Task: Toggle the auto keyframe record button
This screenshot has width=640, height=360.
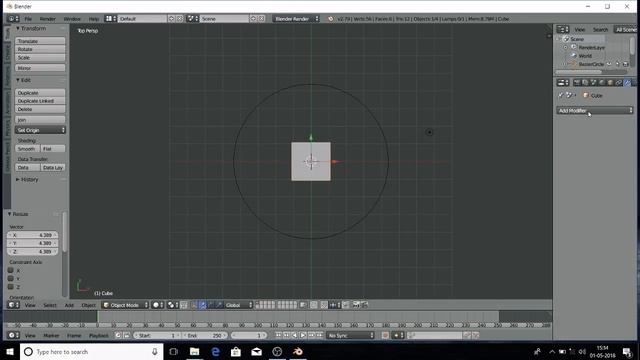Action: (x=385, y=335)
